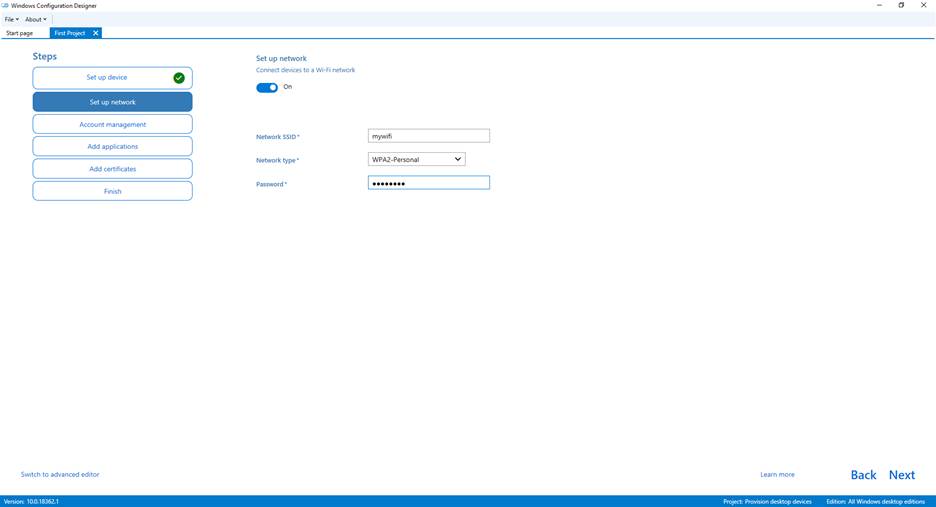Click the Edition: All Windows desktop editions status
The image size is (936, 507).
[x=876, y=502]
